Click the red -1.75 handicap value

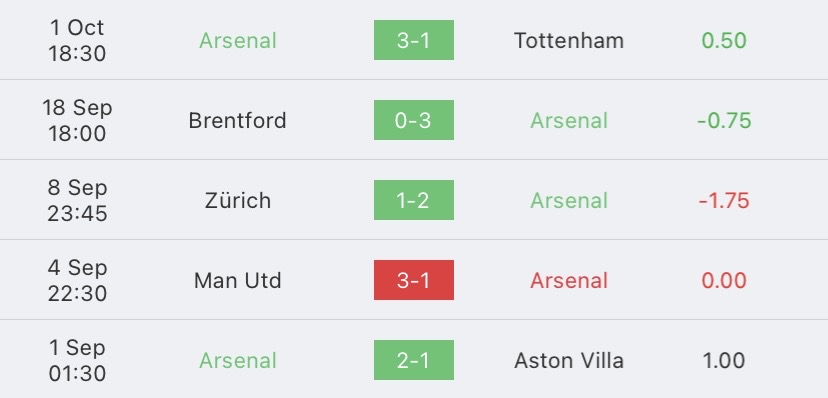pos(724,201)
